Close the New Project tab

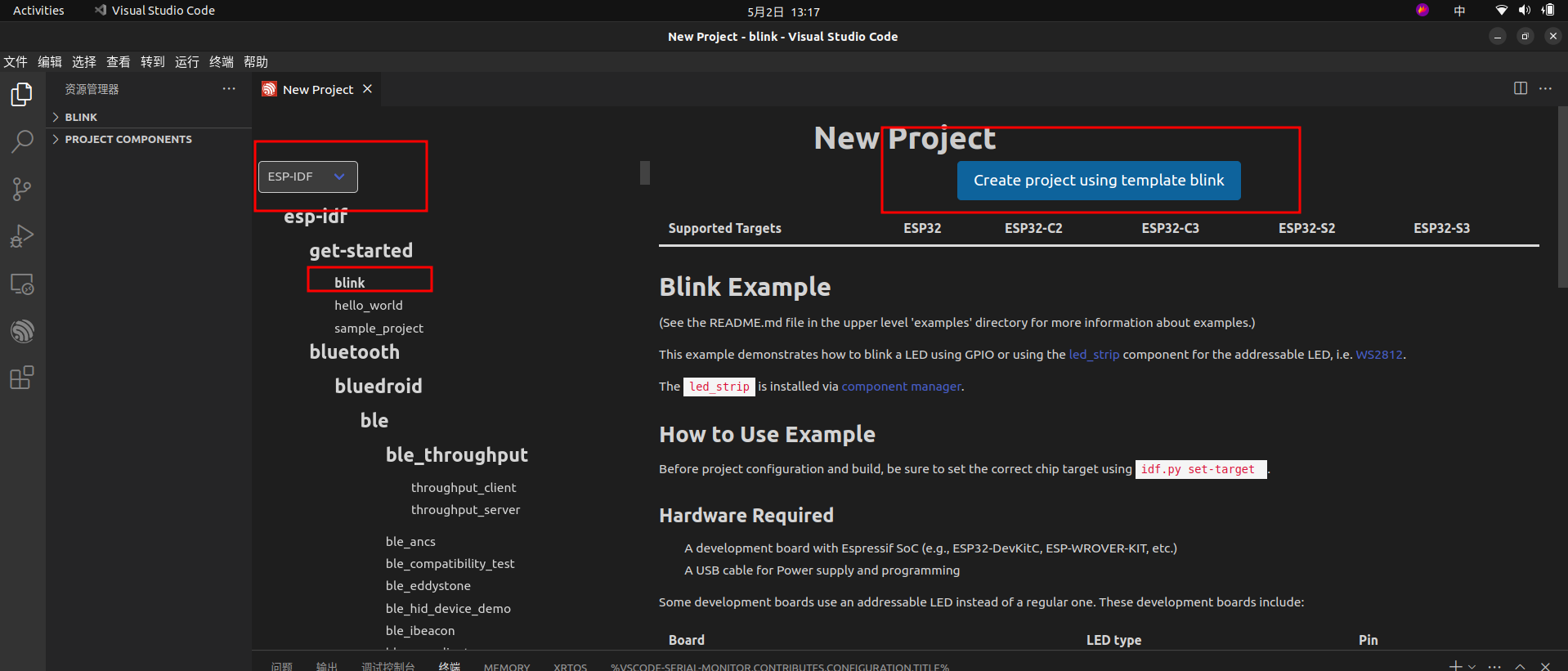[368, 89]
